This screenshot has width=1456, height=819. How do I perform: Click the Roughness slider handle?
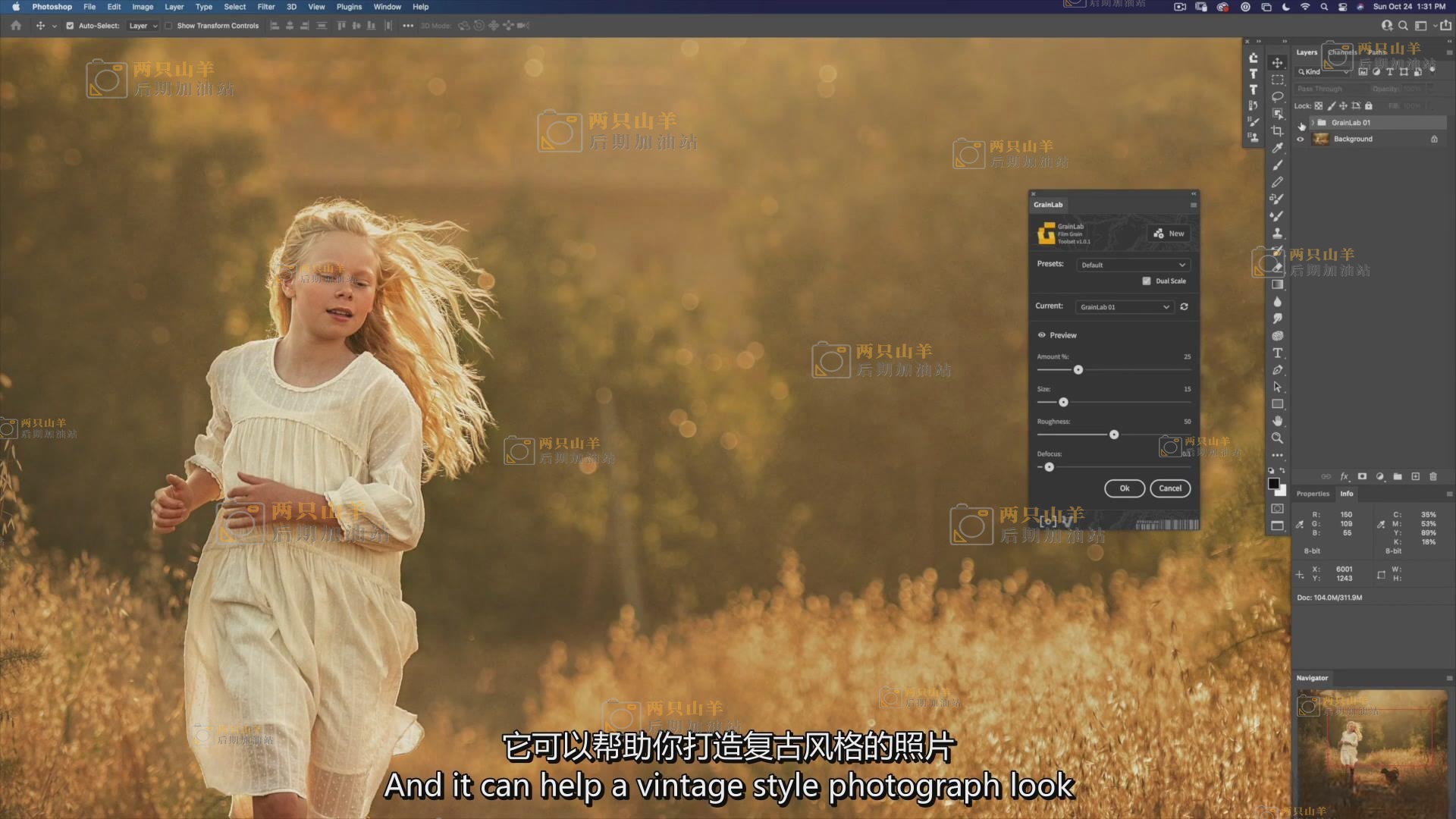(x=1114, y=435)
